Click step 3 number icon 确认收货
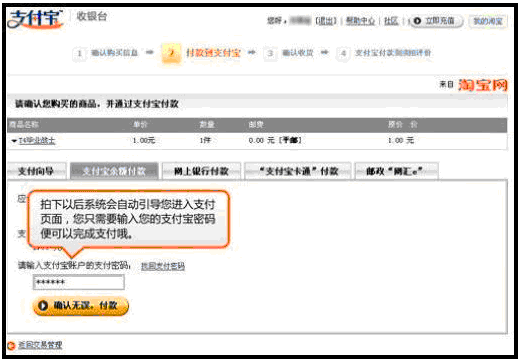520x361 pixels. click(270, 53)
